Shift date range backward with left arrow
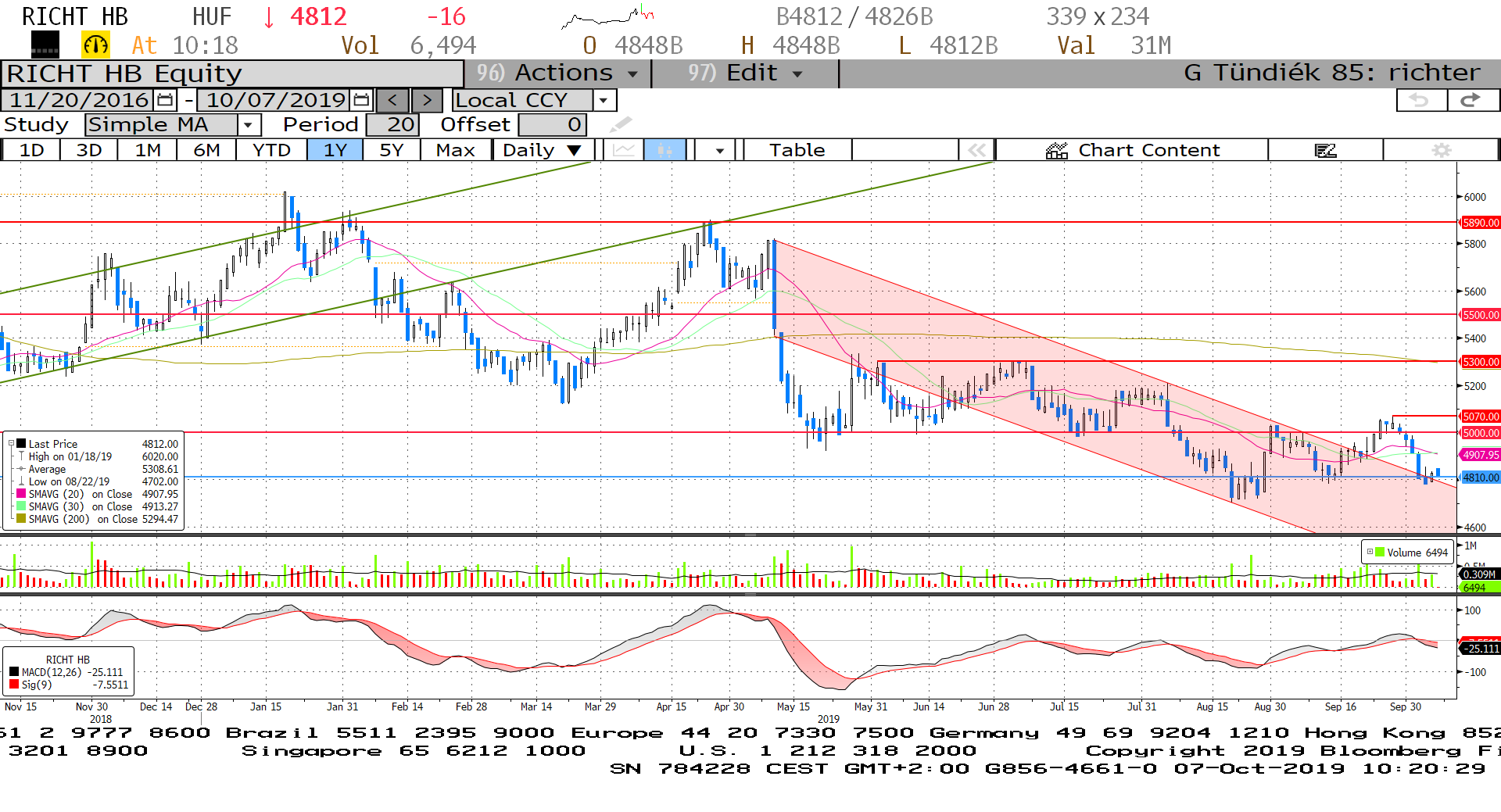This screenshot has width=1501, height=812. [392, 100]
